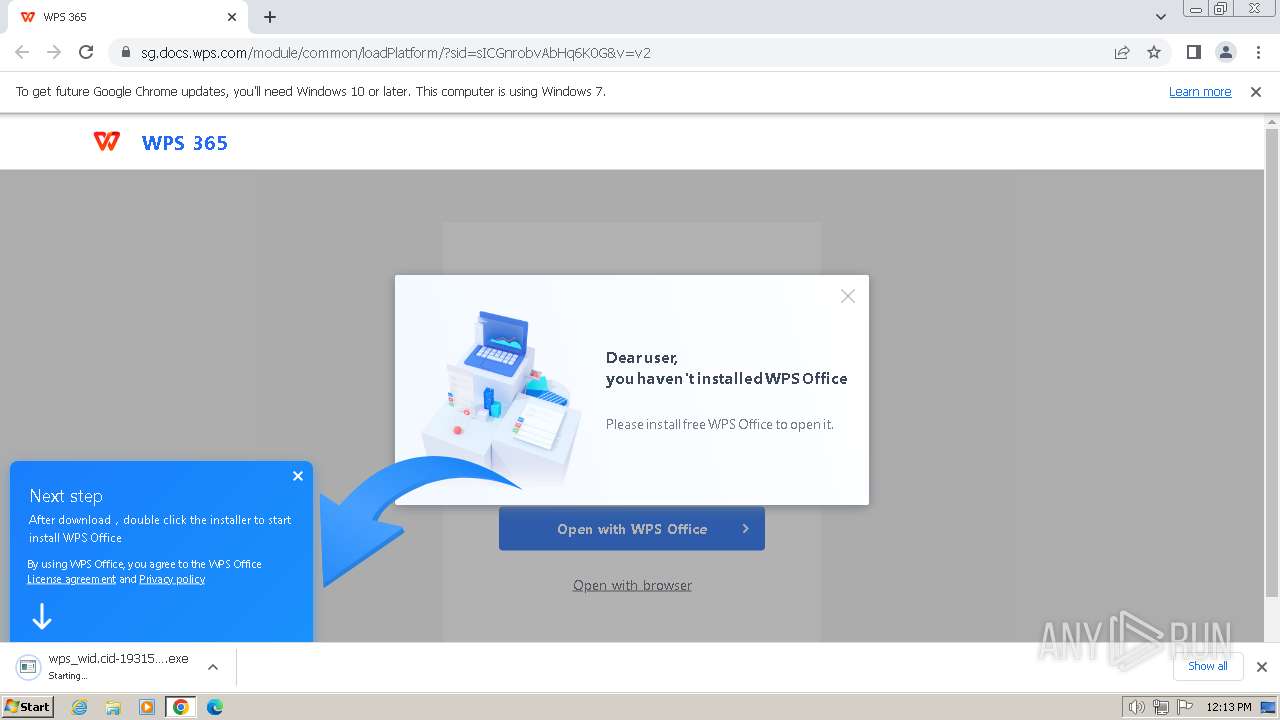Bookmark this tab with star icon
Screen dimensions: 1280x720
coord(1154,52)
